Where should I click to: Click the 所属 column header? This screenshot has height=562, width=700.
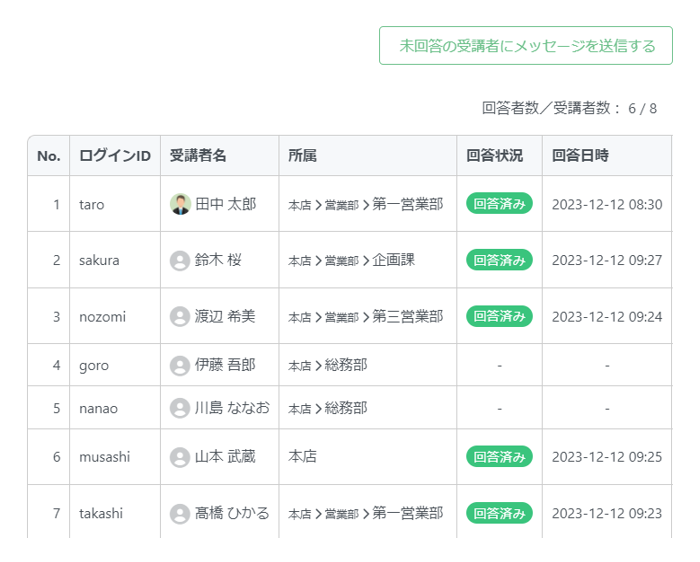click(302, 156)
